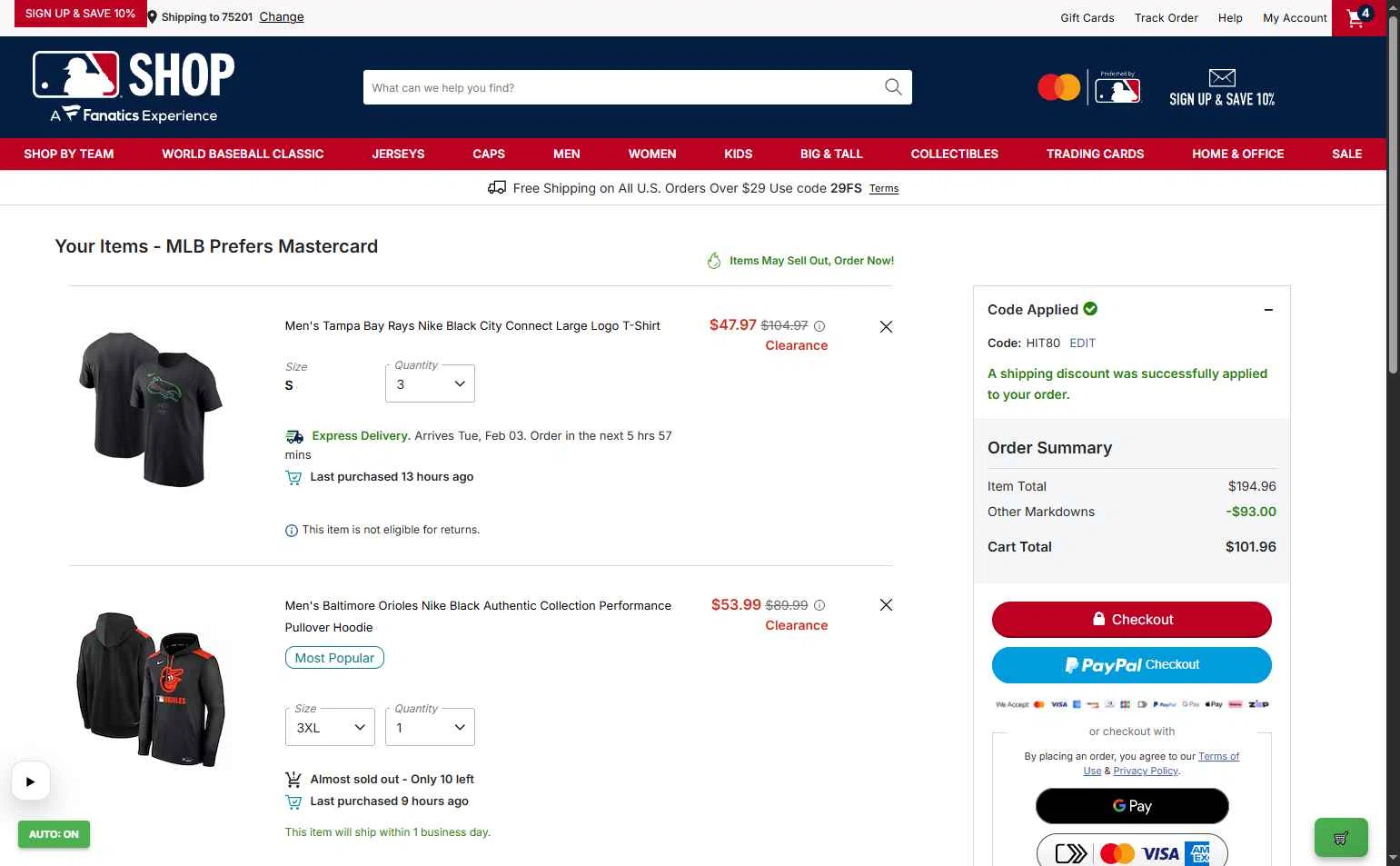
Task: Open the Jerseys menu
Action: pos(398,154)
